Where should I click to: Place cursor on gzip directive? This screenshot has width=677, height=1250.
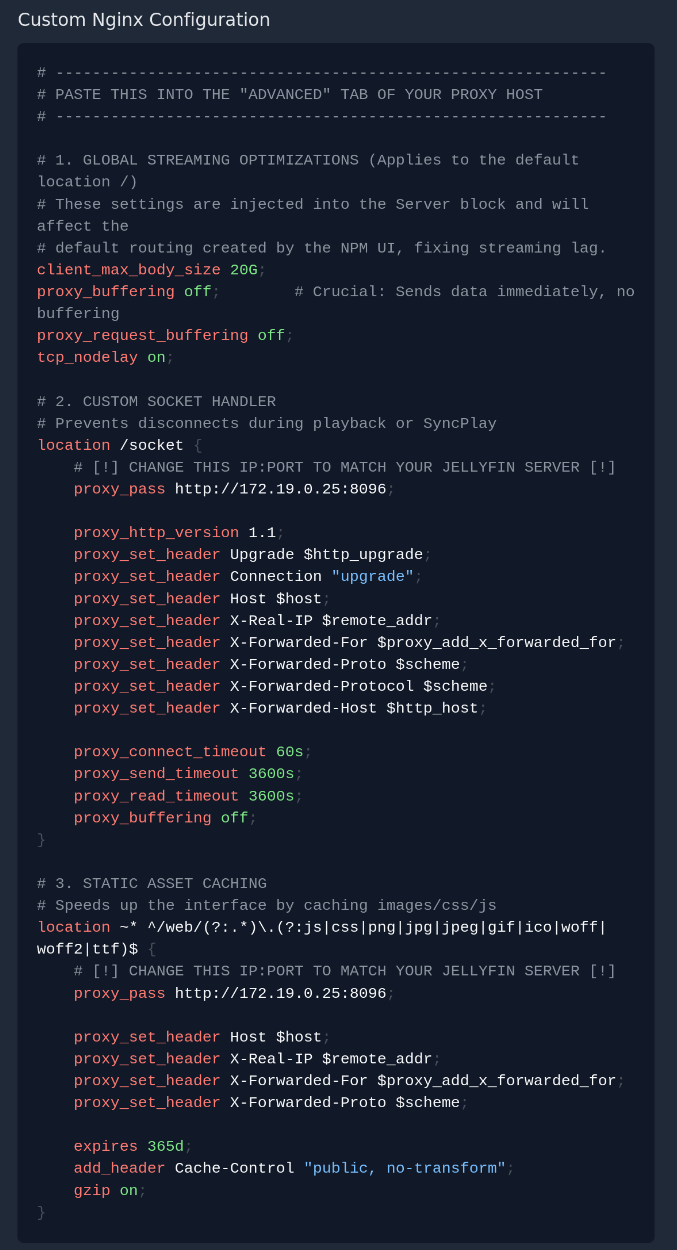(x=92, y=1191)
